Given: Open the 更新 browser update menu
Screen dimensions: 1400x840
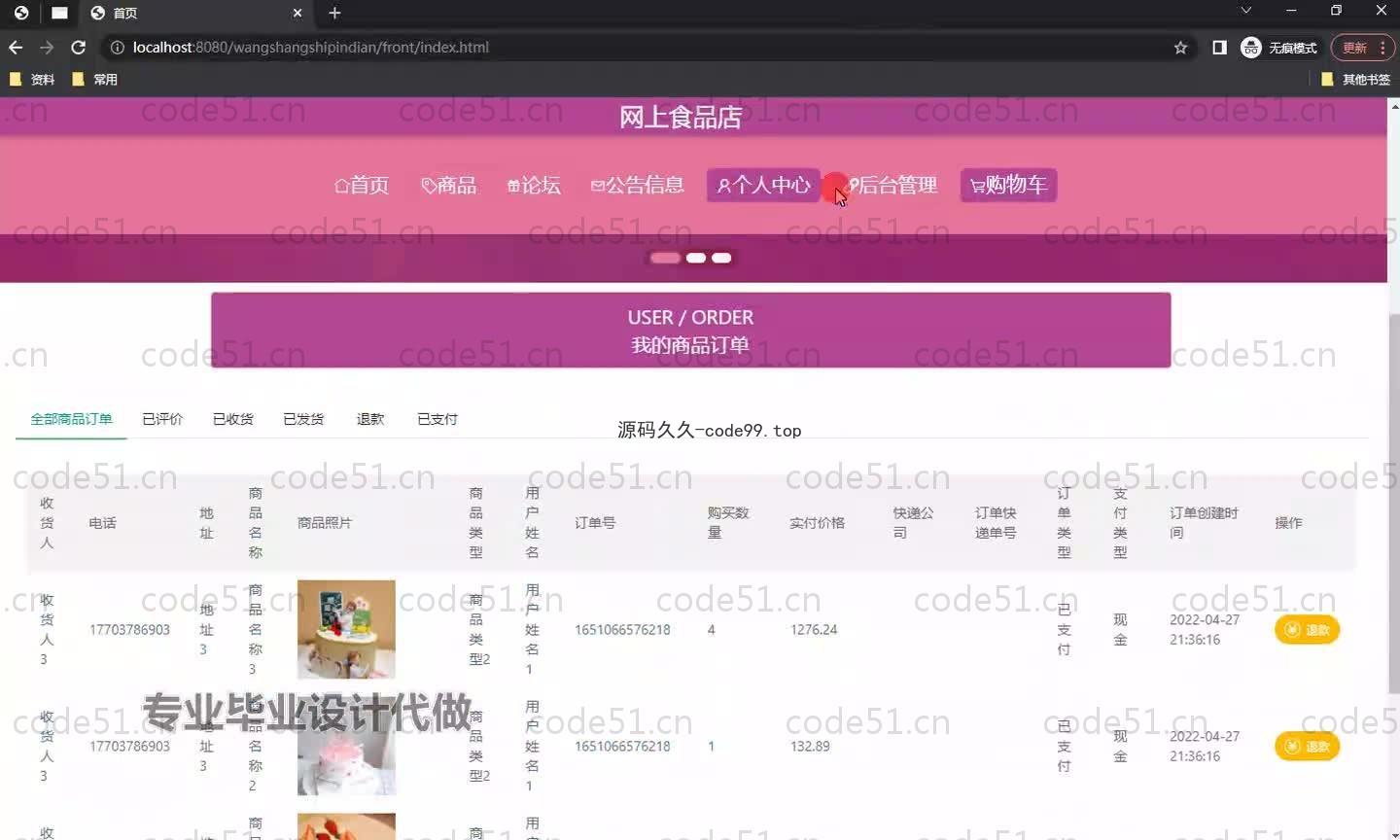Looking at the screenshot, I should pyautogui.click(x=1362, y=47).
